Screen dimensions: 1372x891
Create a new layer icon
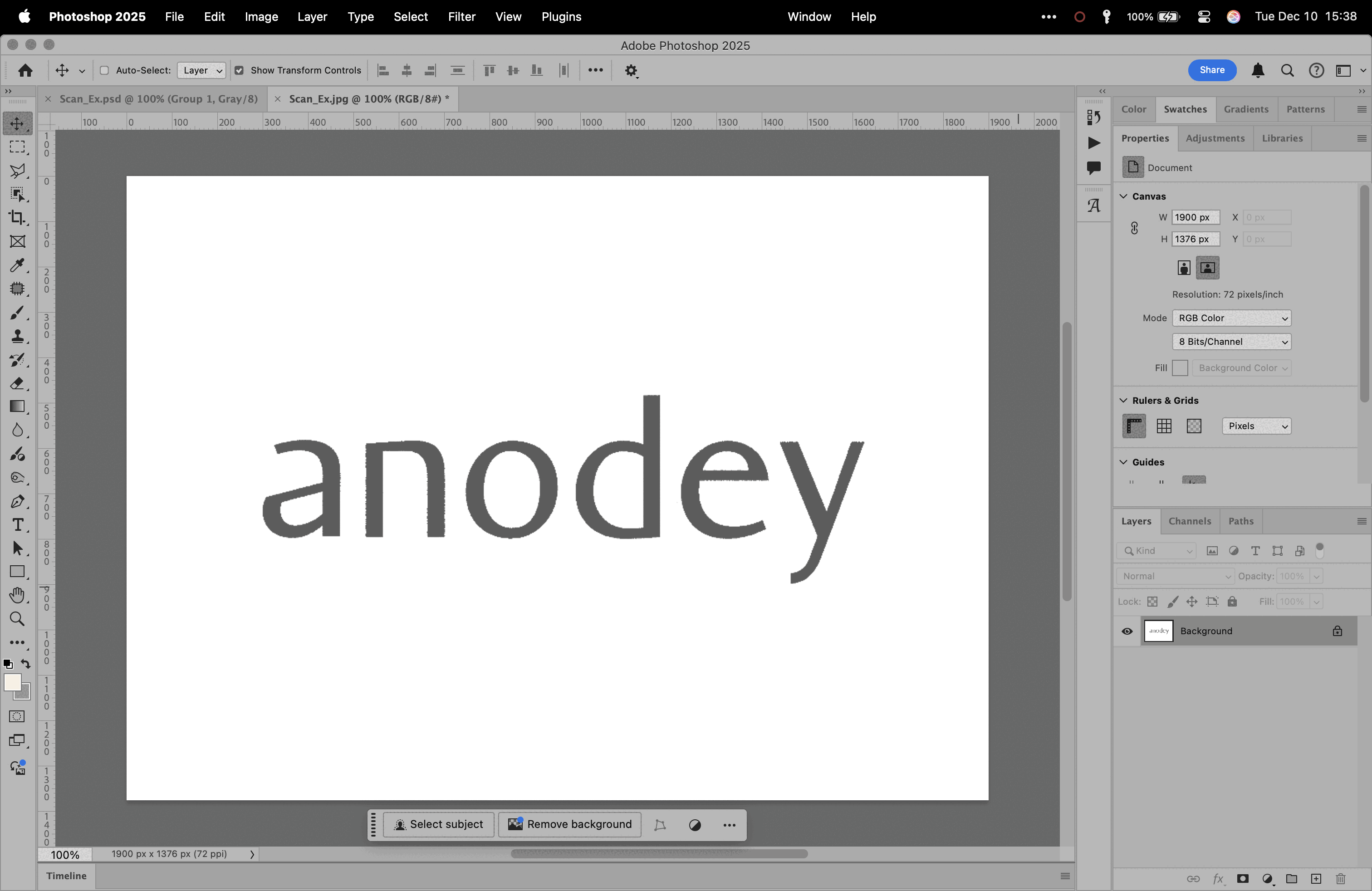1315,879
